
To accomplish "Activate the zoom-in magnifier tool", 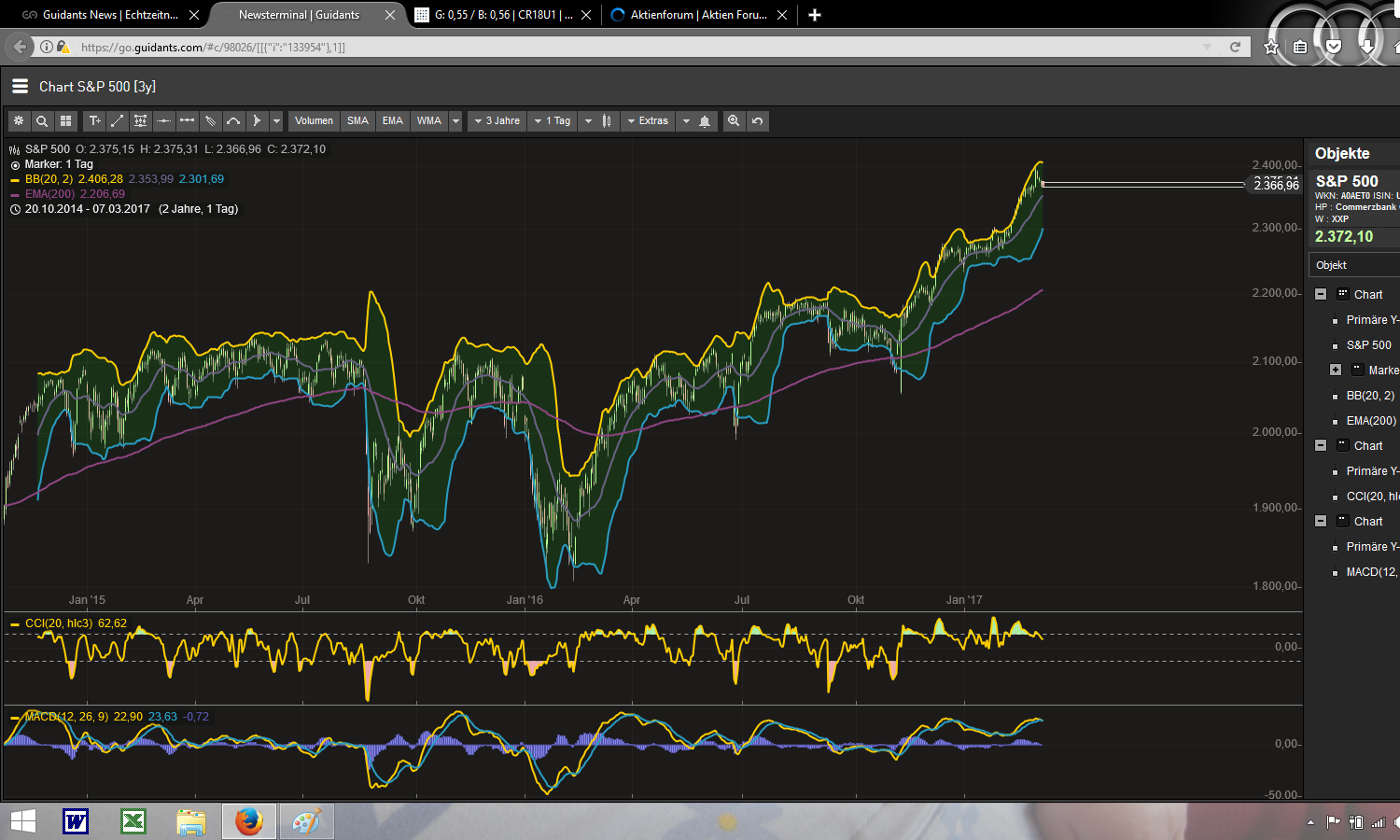I will pyautogui.click(x=734, y=121).
